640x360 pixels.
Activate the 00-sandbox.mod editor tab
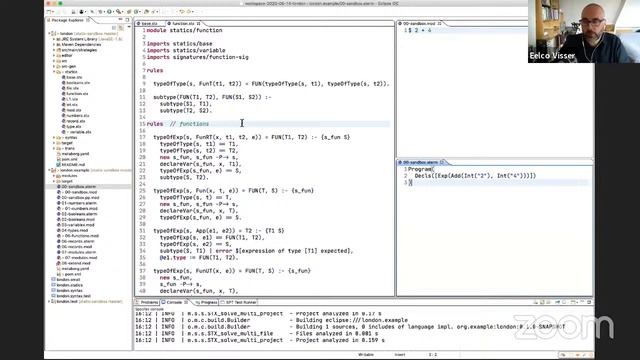[420, 24]
